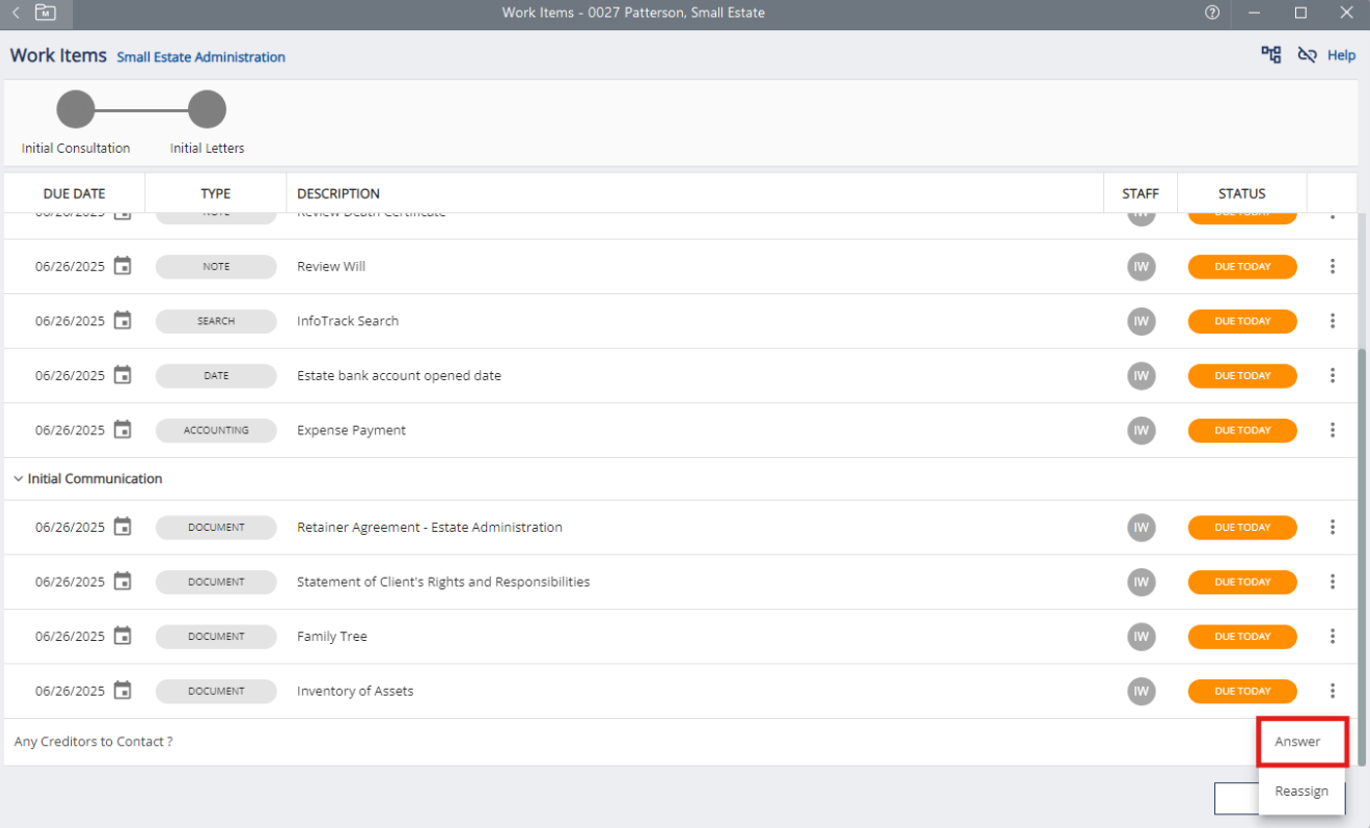Select the Initial Letters stage circle
Image resolution: width=1370 pixels, height=828 pixels.
tap(207, 110)
